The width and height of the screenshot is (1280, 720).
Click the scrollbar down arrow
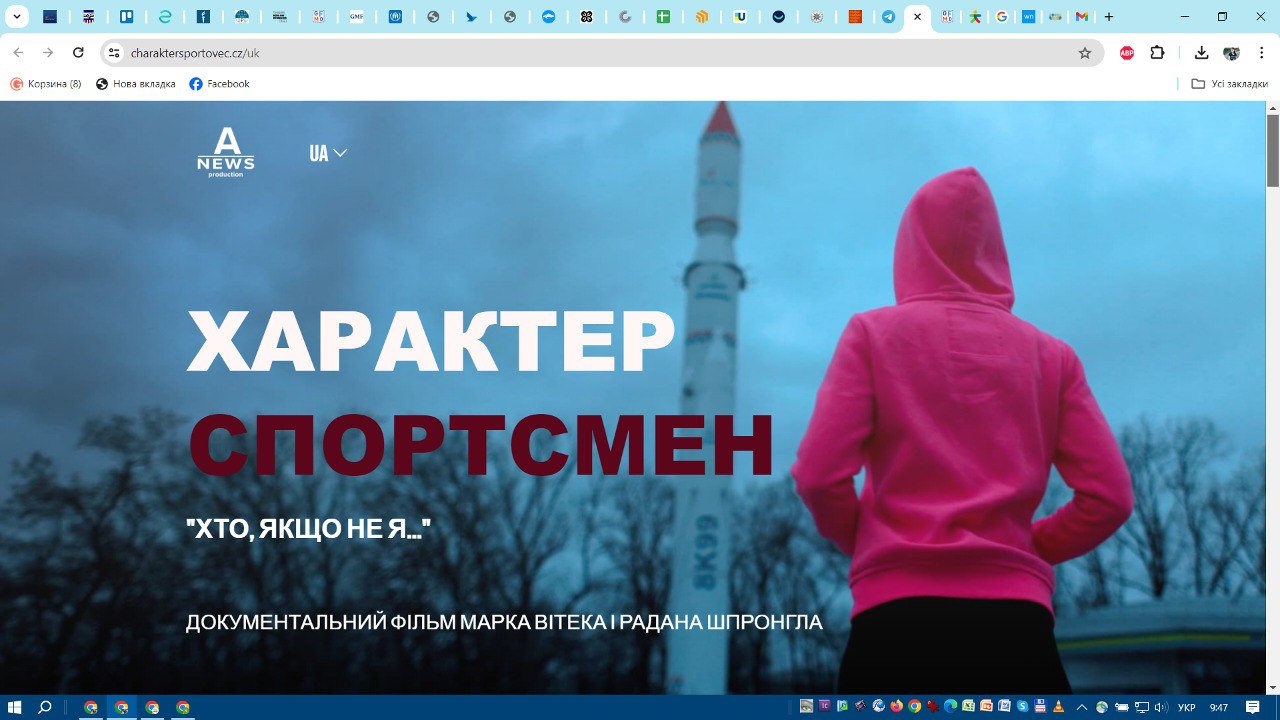click(1273, 688)
